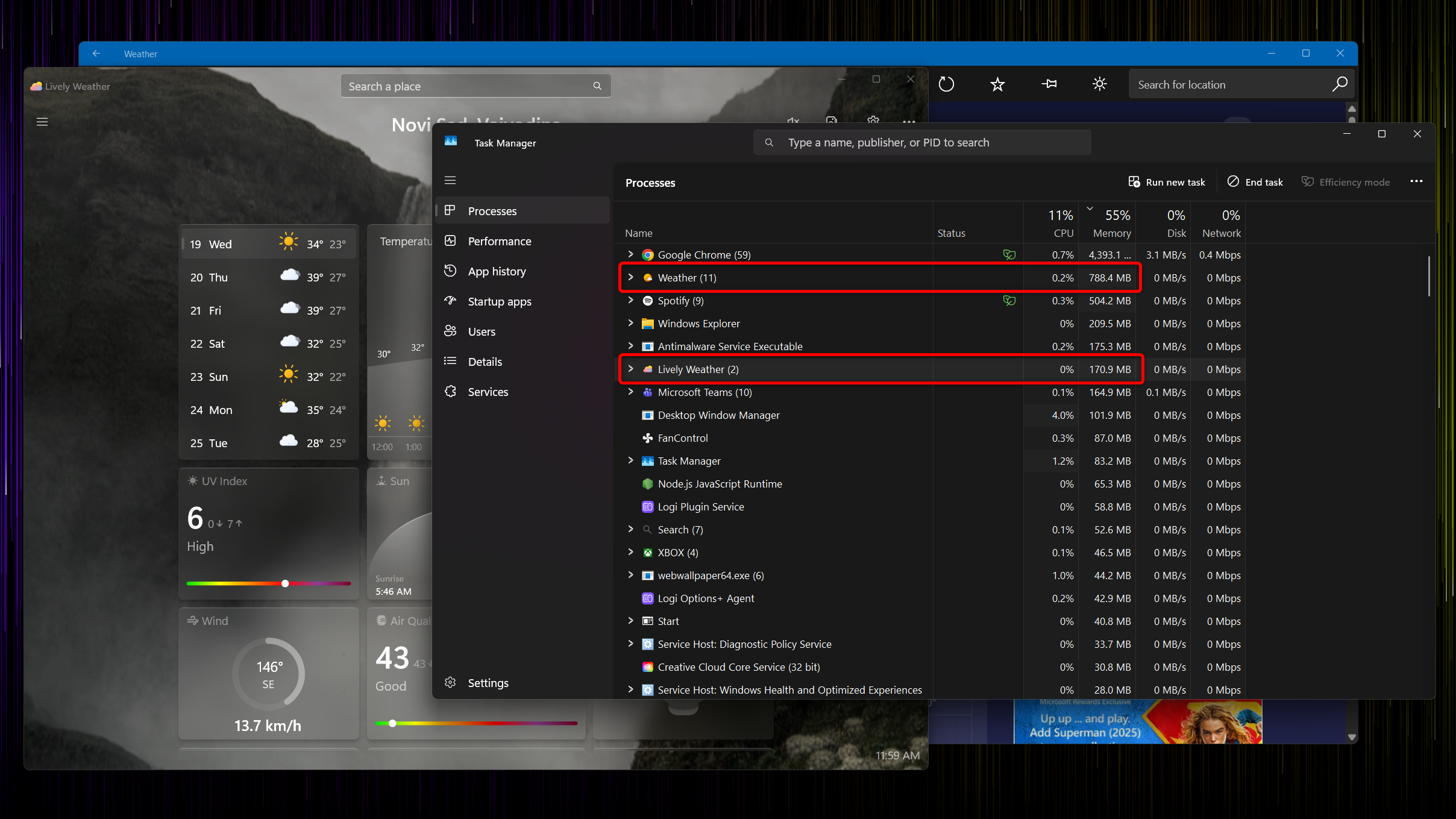The image size is (1456, 819).
Task: Select the 20 Thu forecast row
Action: pyautogui.click(x=269, y=277)
